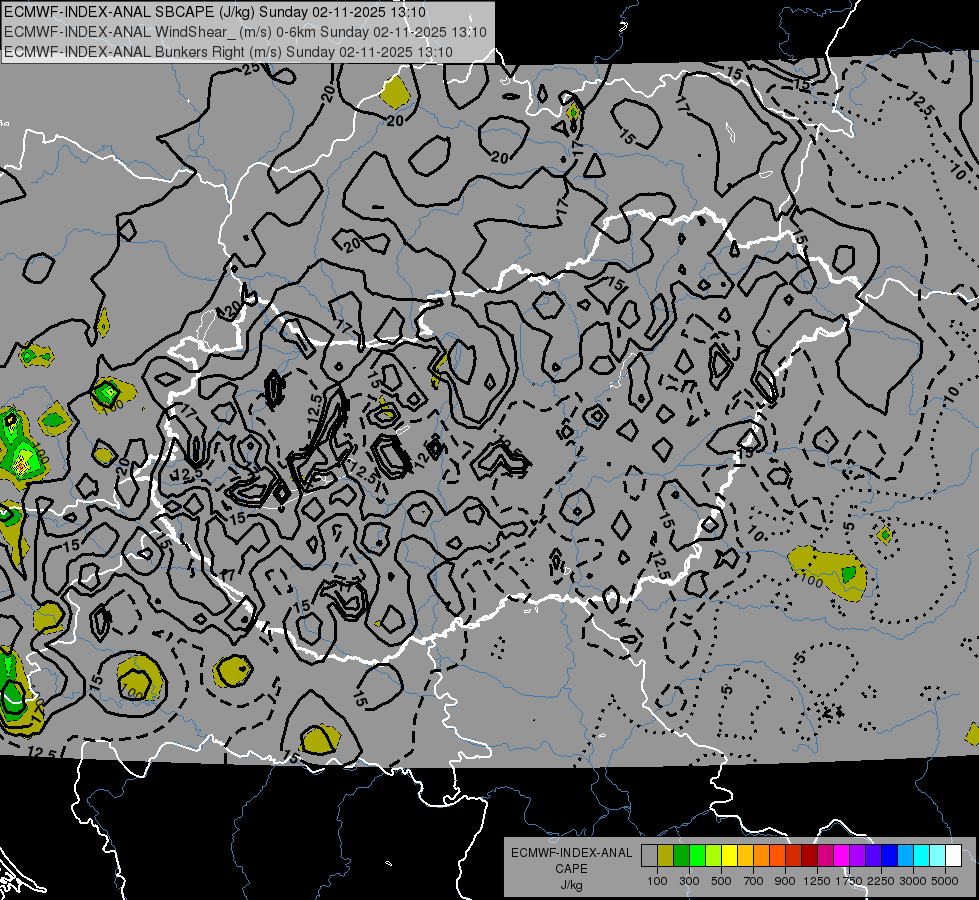Viewport: 979px width, 900px height.
Task: Click the 900 value under the color bar
Action: click(785, 881)
